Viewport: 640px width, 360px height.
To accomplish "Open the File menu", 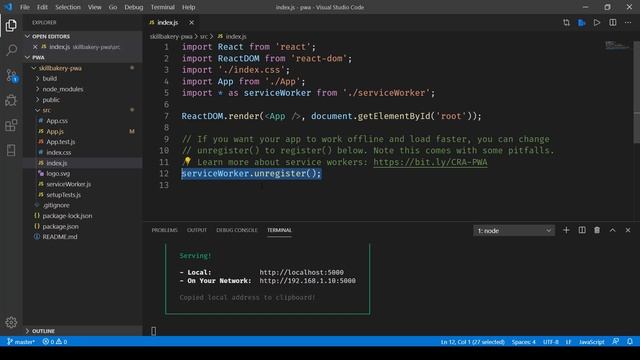I will click(x=25, y=7).
